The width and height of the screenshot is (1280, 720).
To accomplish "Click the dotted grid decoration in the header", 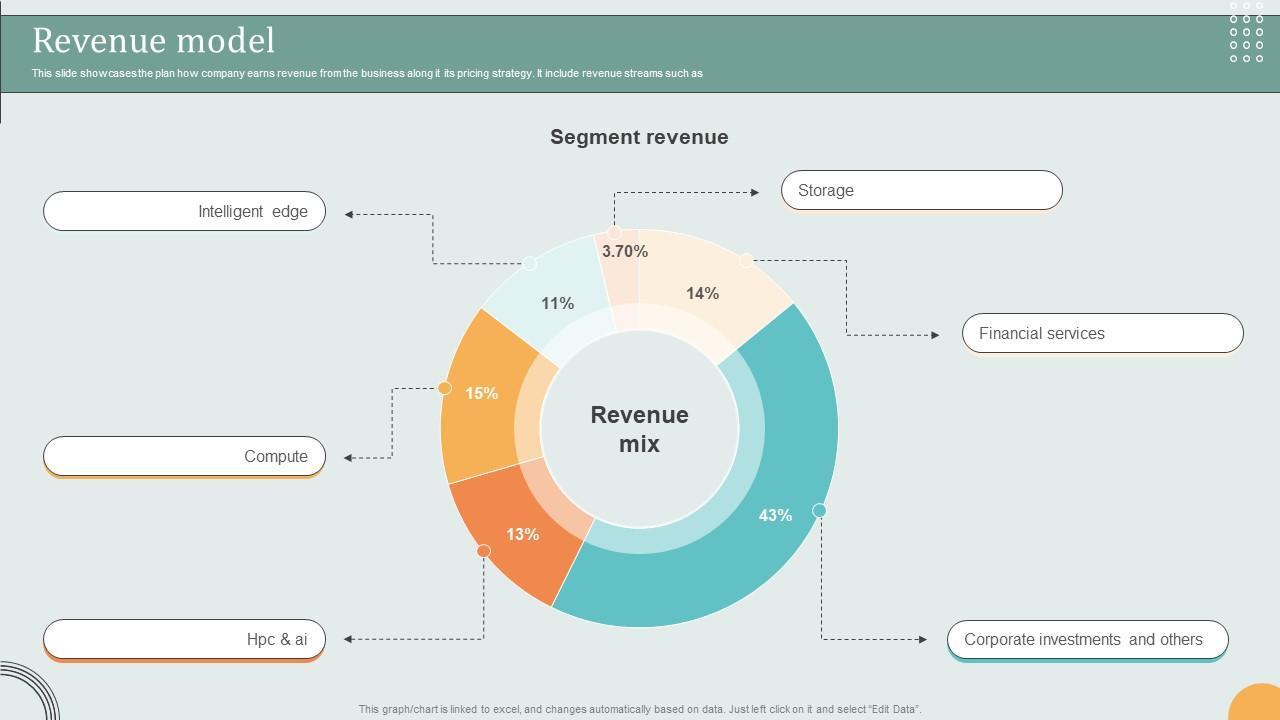I will 1246,32.
